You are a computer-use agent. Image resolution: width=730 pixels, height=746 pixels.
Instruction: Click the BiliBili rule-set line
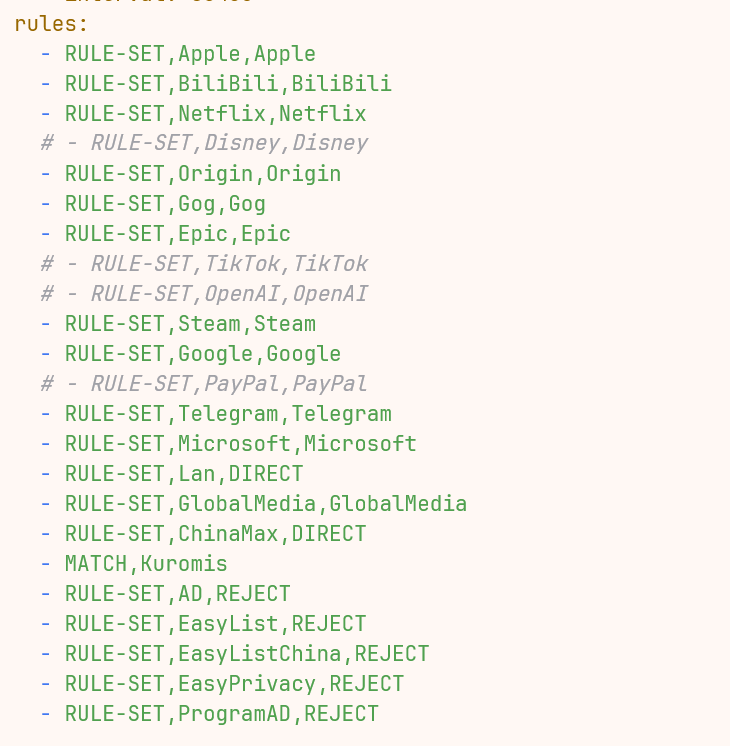[216, 84]
